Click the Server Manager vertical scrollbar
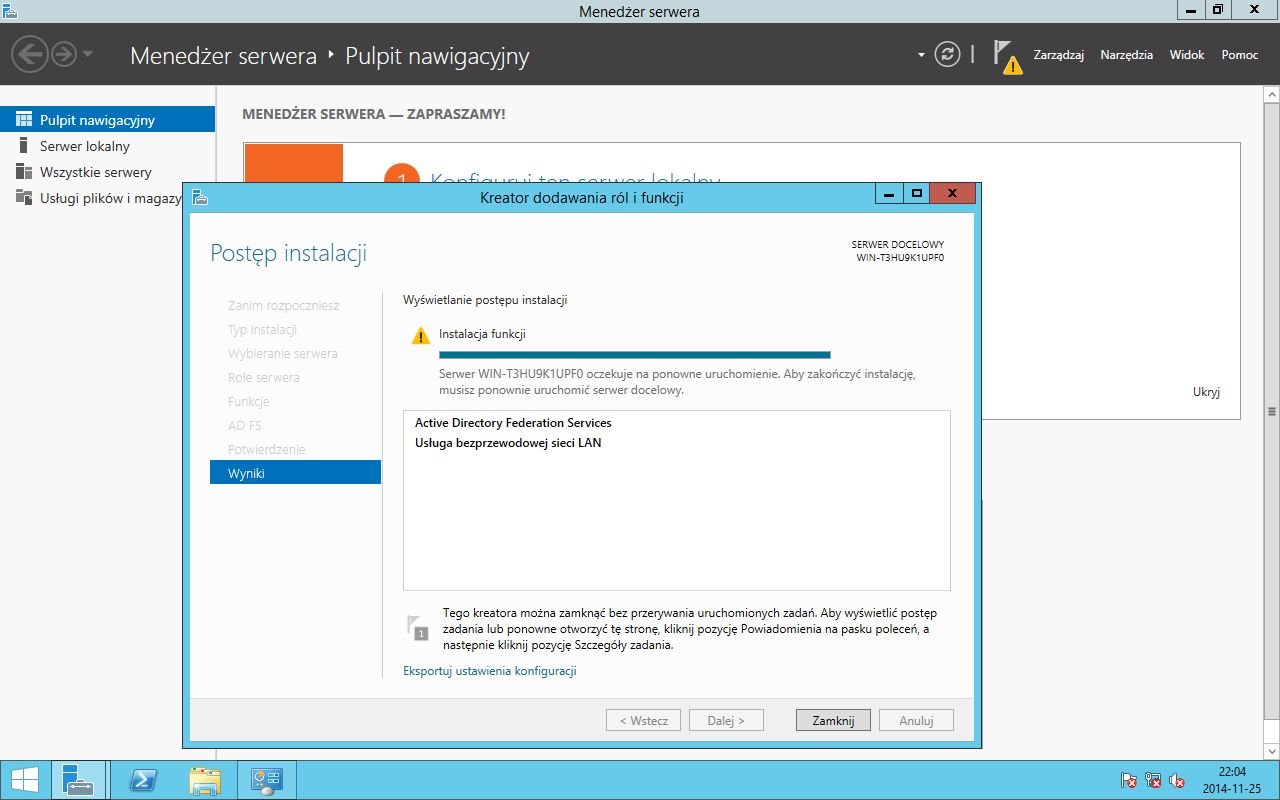Screen dimensions: 1280x800 pos(1272,411)
